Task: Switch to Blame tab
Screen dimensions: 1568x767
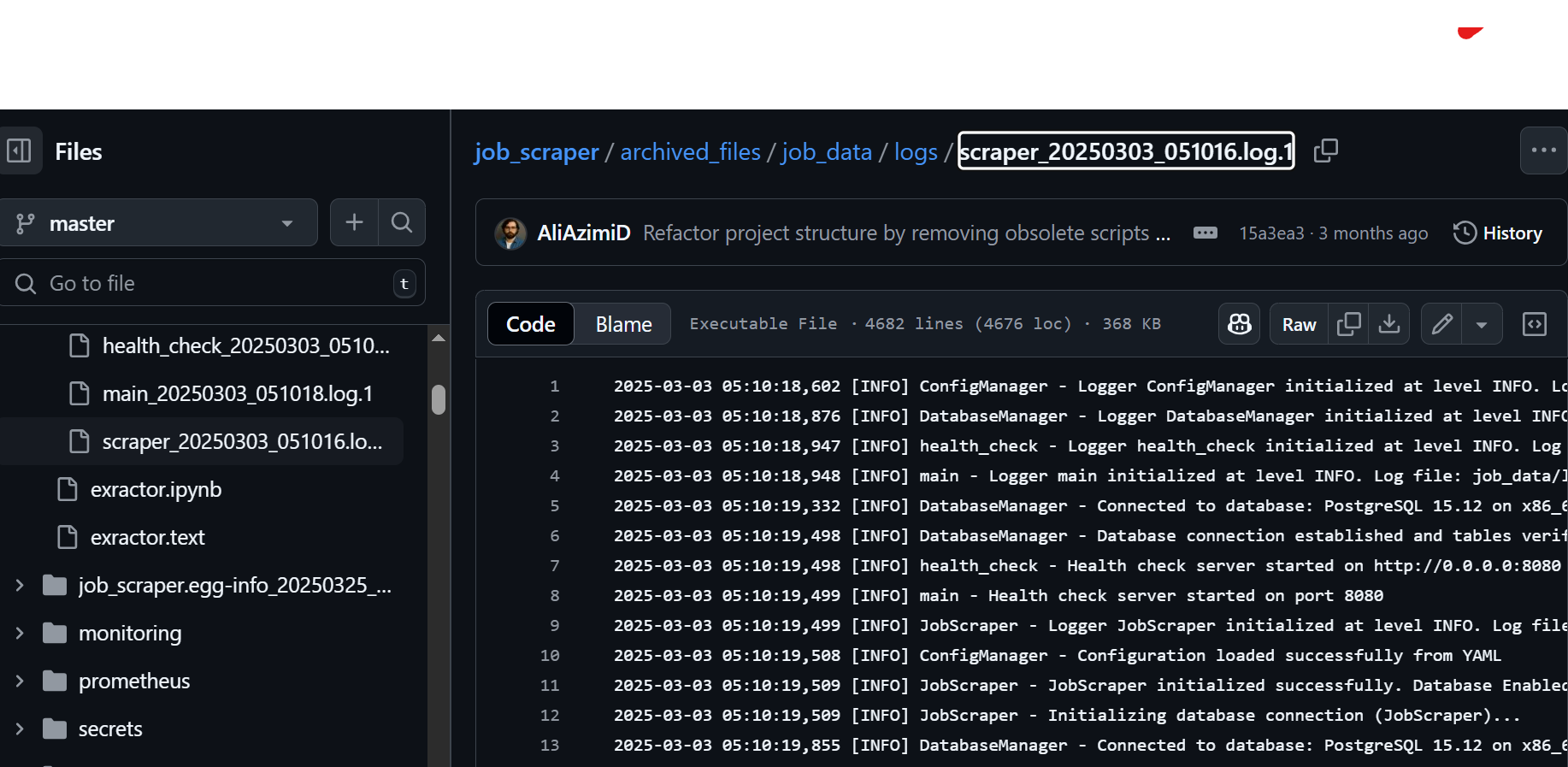Action: (x=623, y=324)
